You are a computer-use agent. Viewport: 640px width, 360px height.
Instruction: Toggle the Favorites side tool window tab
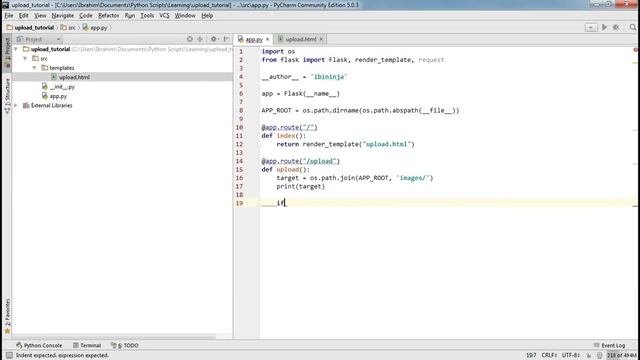click(7, 316)
